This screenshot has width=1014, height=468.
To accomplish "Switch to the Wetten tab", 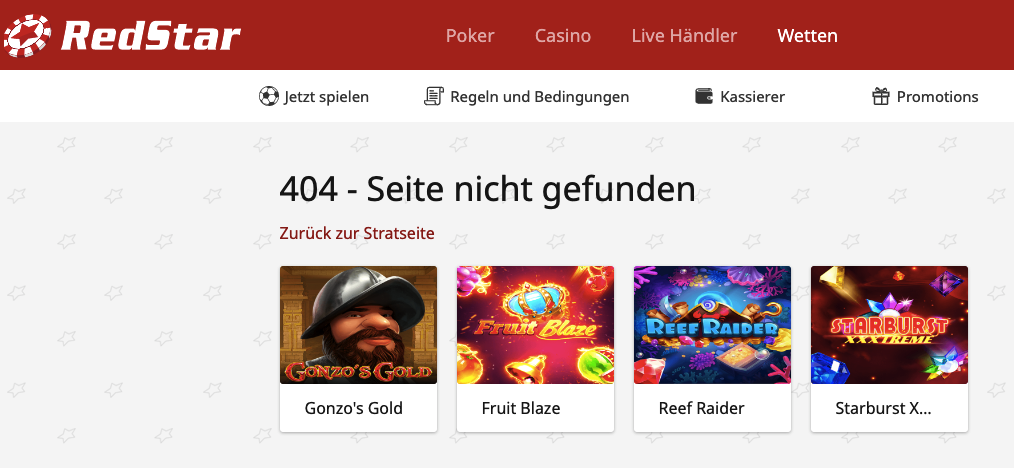I will [807, 36].
